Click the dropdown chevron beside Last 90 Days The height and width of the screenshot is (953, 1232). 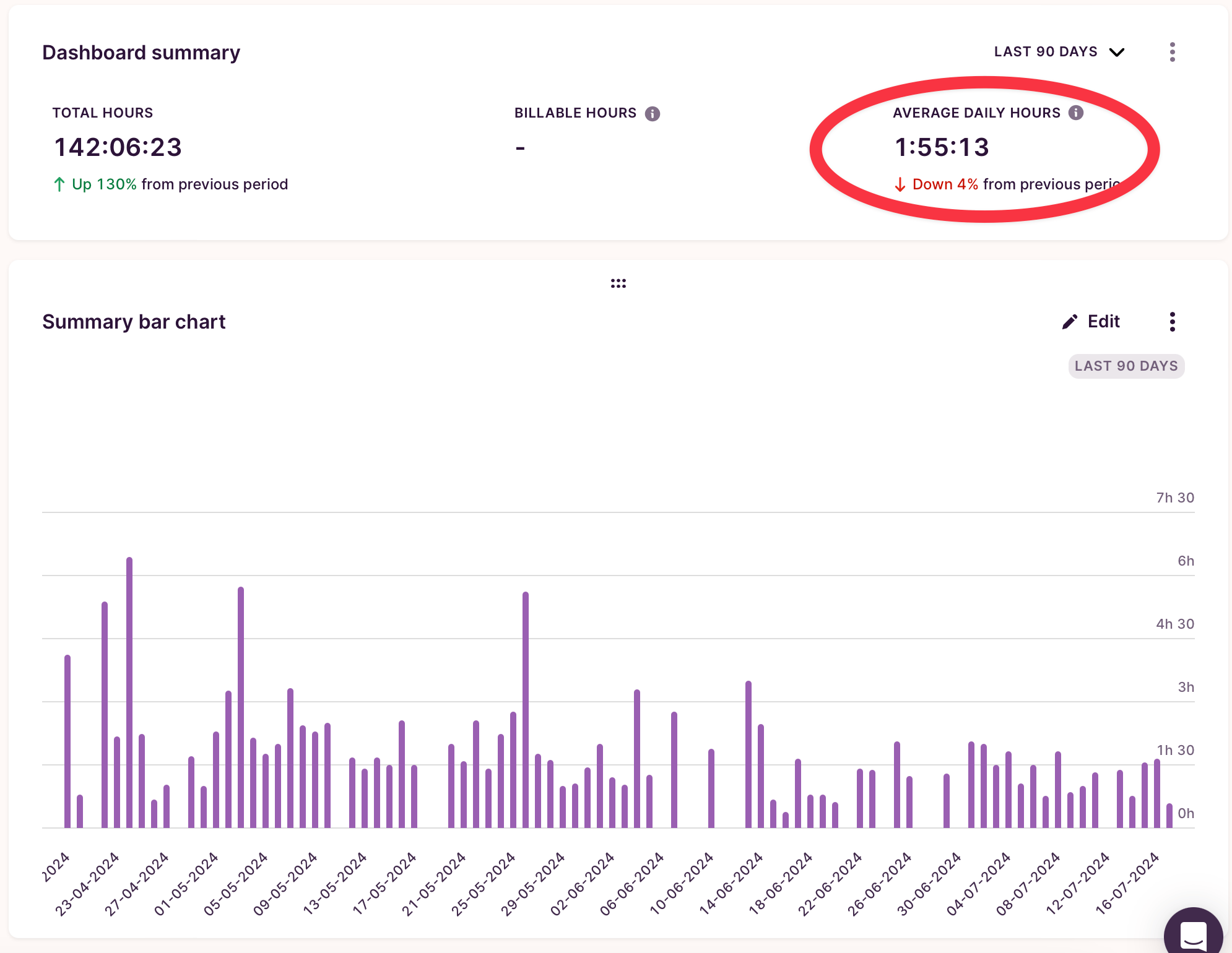point(1117,53)
